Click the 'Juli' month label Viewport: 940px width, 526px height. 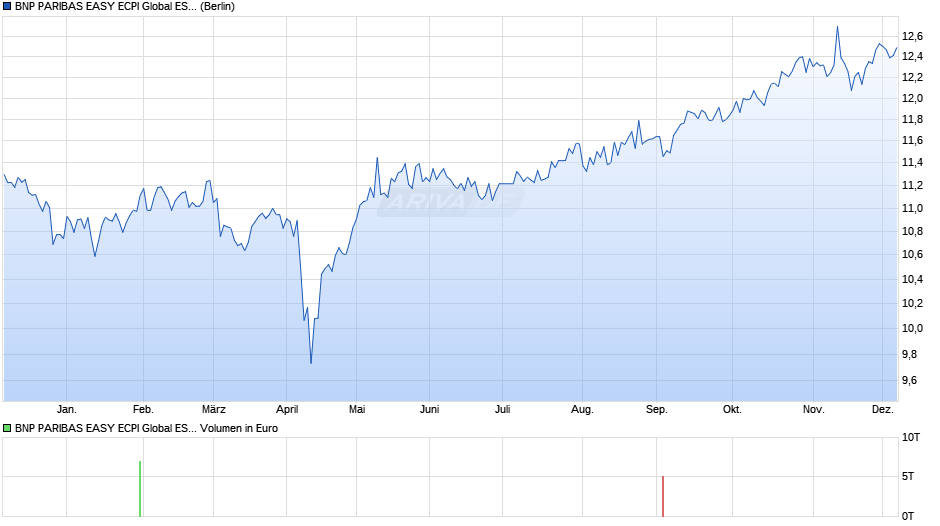(x=502, y=410)
